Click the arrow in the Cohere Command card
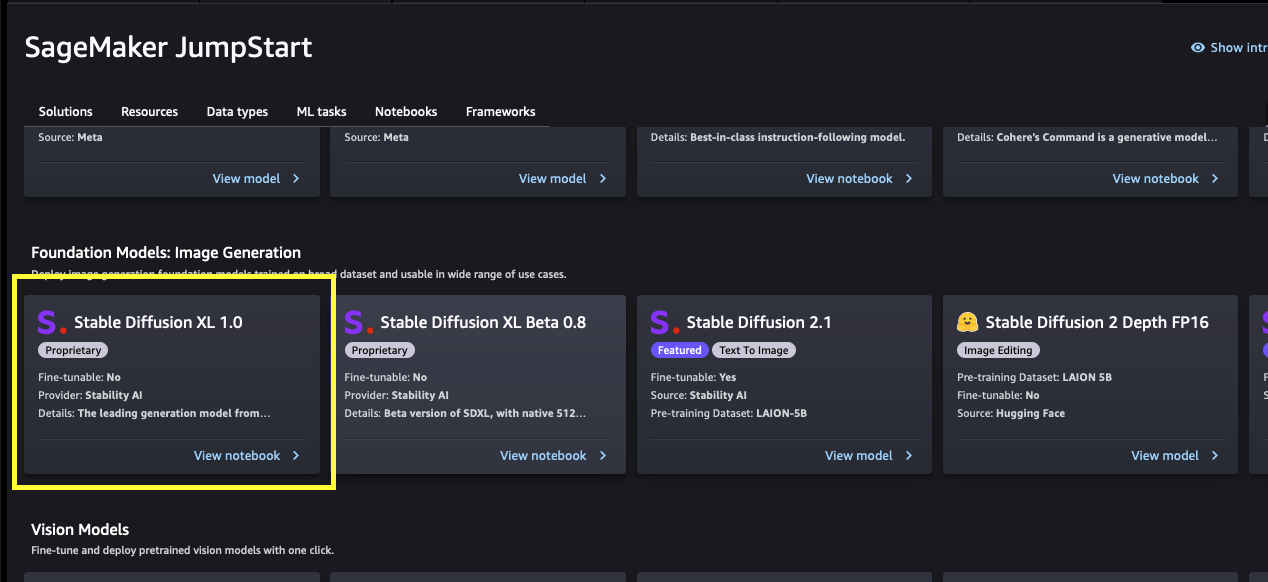 [x=1215, y=179]
